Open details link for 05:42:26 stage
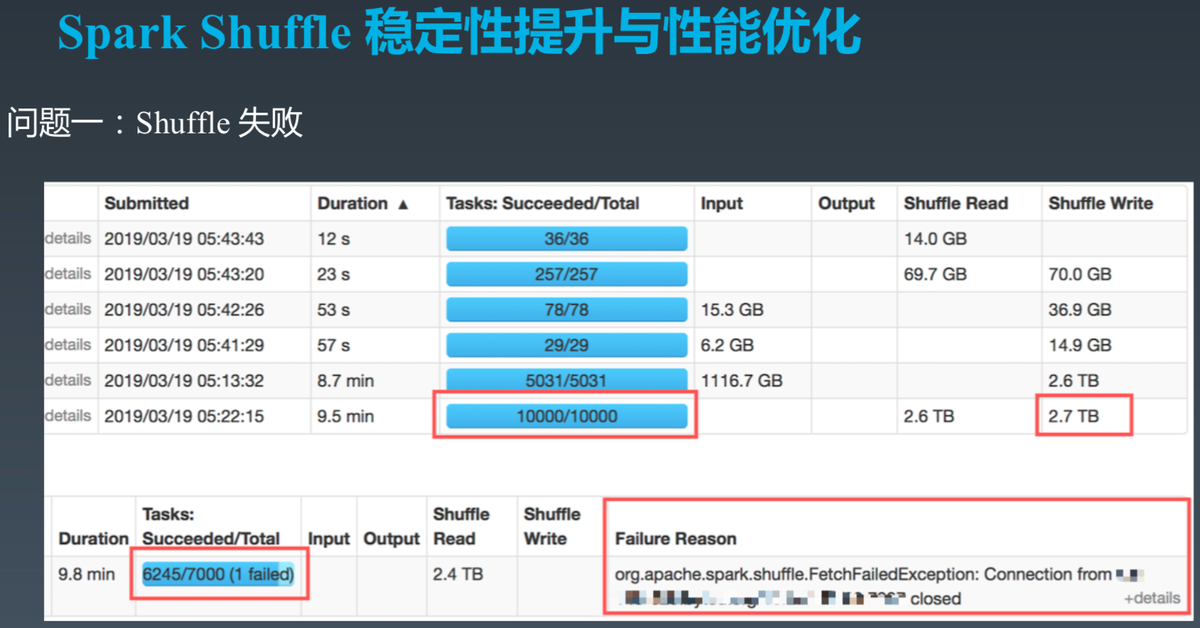This screenshot has width=1200, height=628. coord(68,309)
